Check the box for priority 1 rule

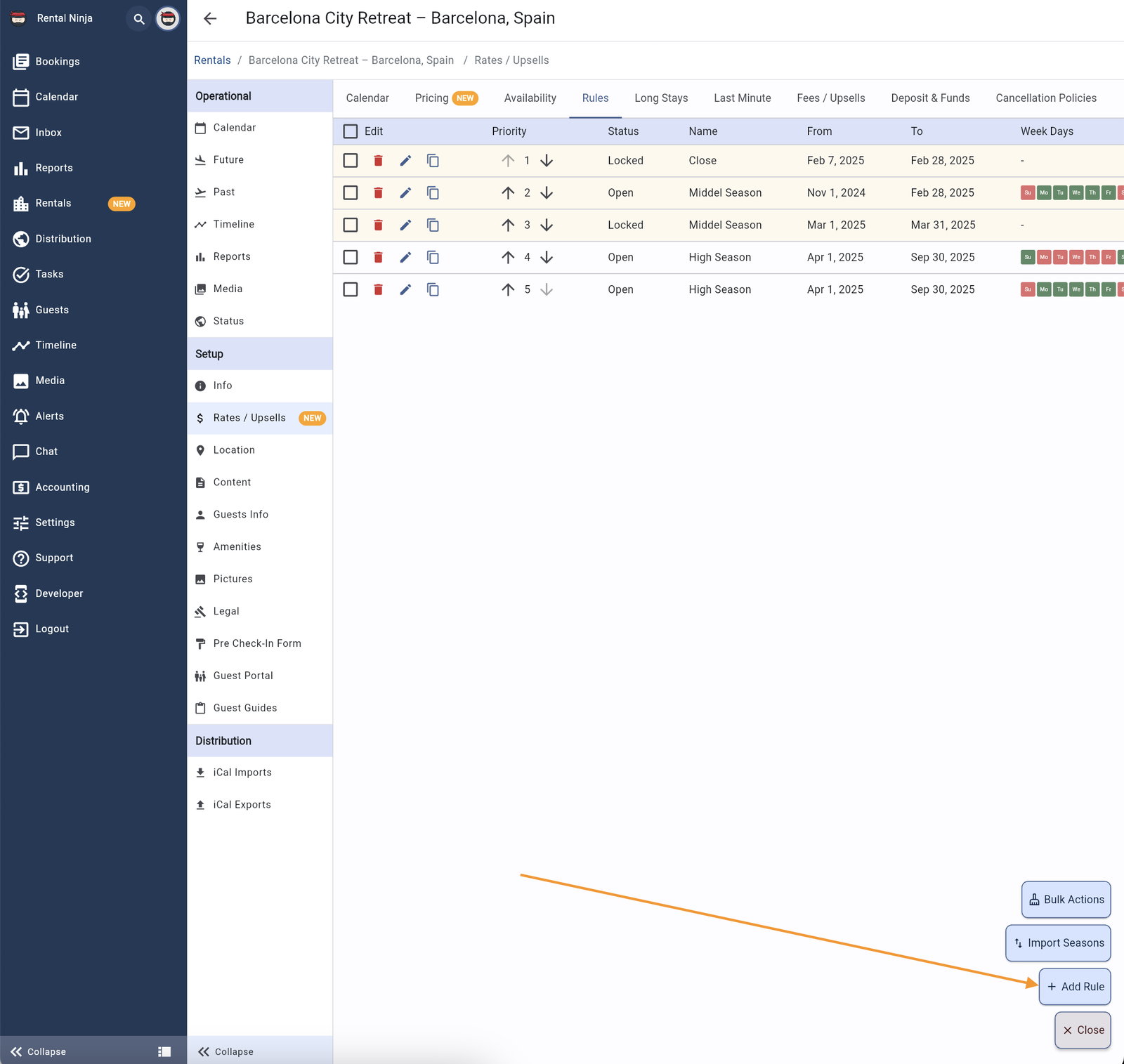pos(351,161)
